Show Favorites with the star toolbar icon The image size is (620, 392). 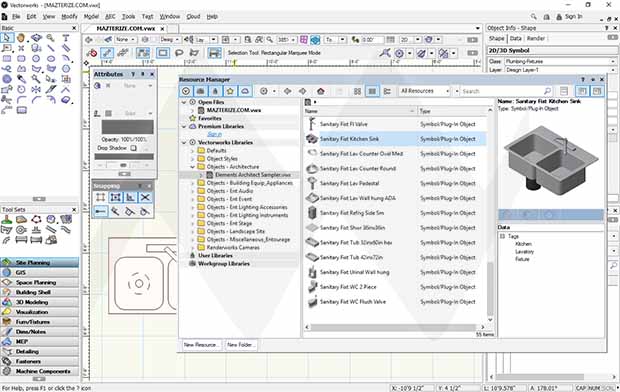click(x=230, y=91)
